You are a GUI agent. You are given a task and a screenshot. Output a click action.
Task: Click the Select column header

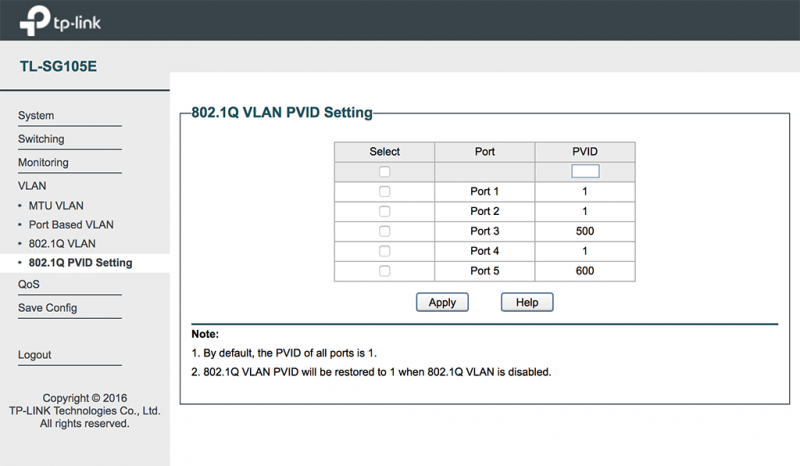[385, 152]
